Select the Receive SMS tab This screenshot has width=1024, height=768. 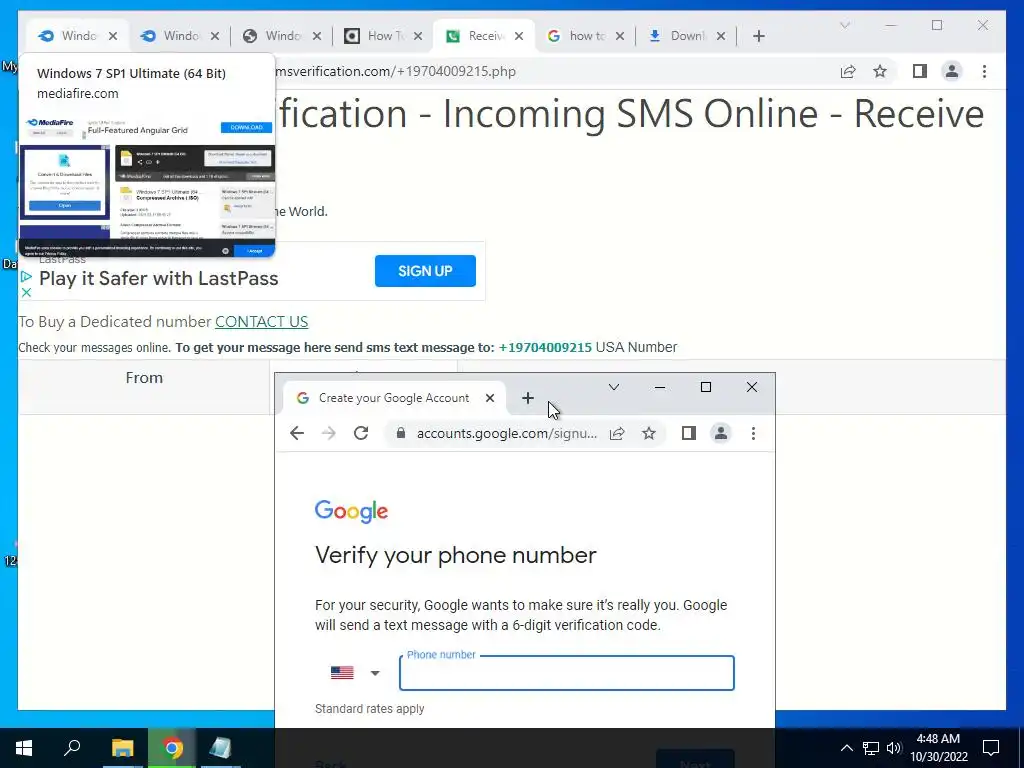485,36
